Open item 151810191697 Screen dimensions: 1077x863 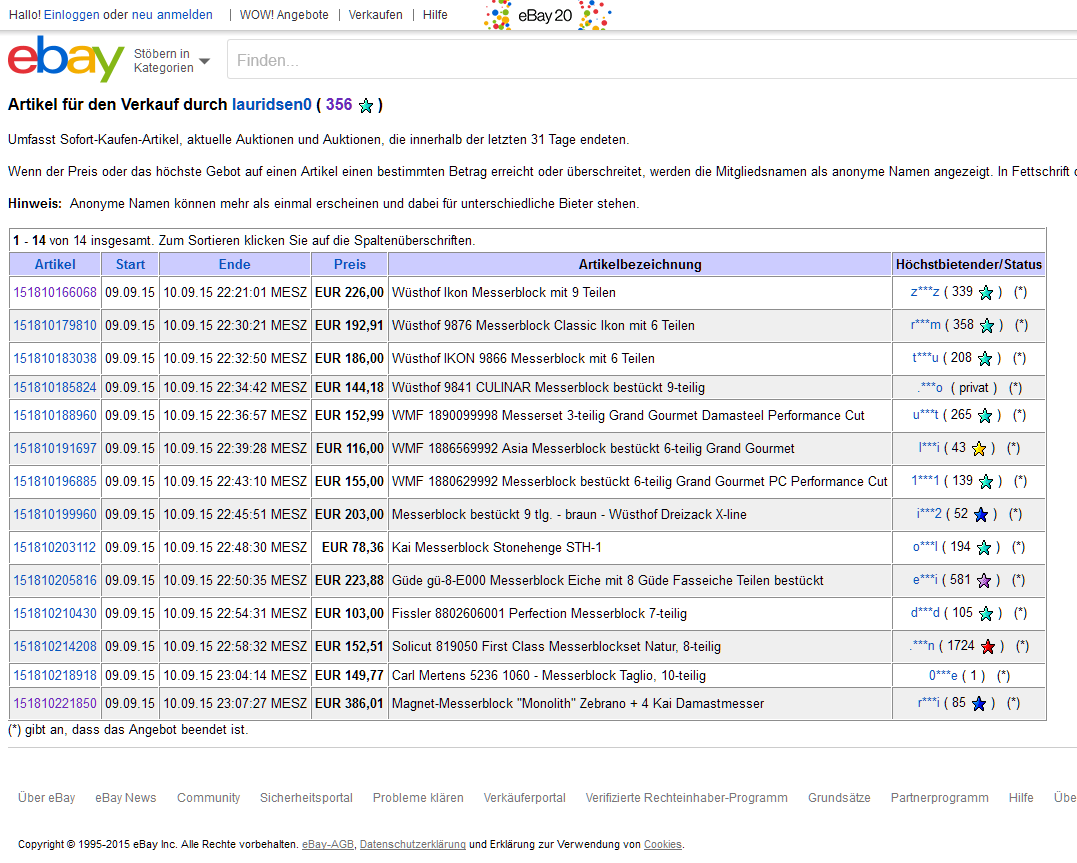[55, 449]
